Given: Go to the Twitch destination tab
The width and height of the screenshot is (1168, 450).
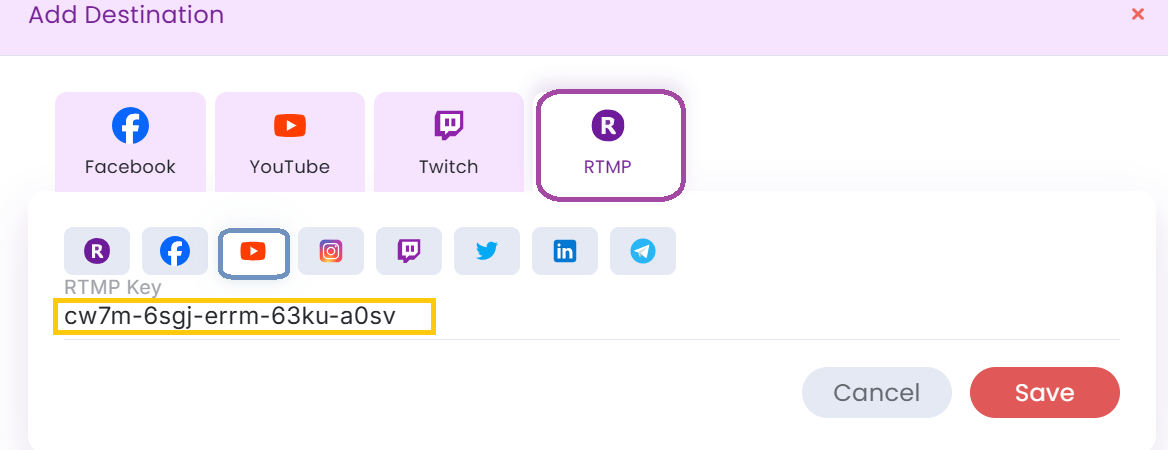Looking at the screenshot, I should click(x=449, y=142).
